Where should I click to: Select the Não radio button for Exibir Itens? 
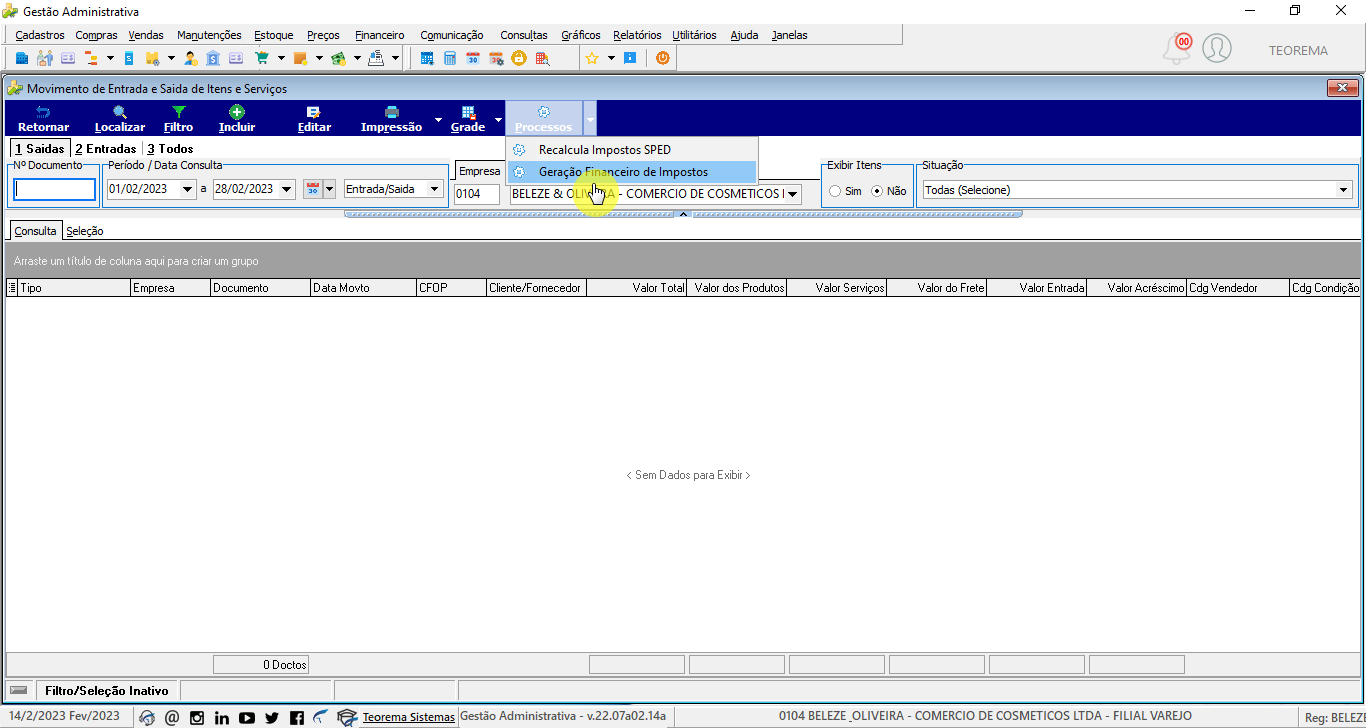pos(878,191)
